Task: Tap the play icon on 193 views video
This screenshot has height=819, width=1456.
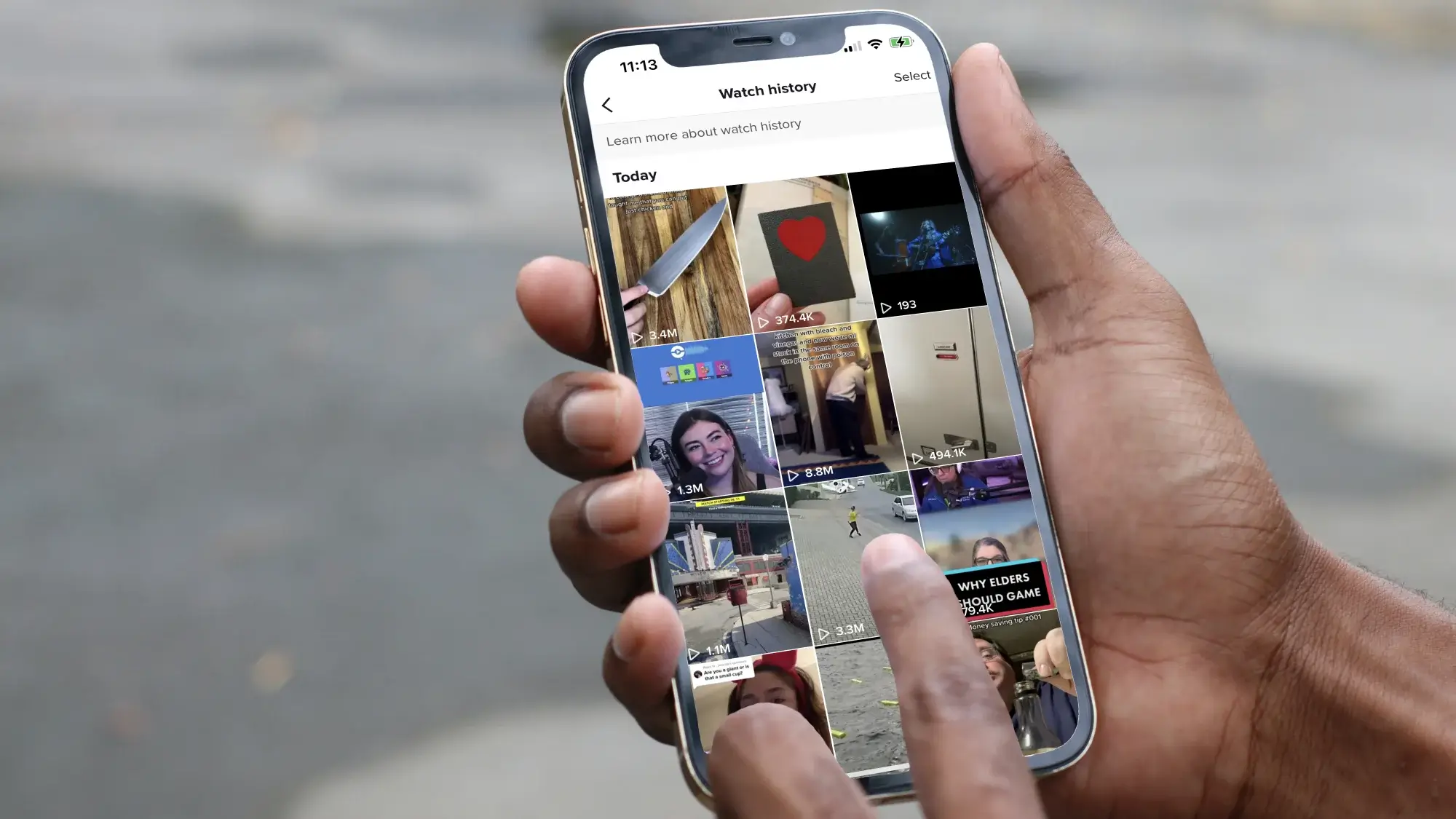Action: point(882,304)
